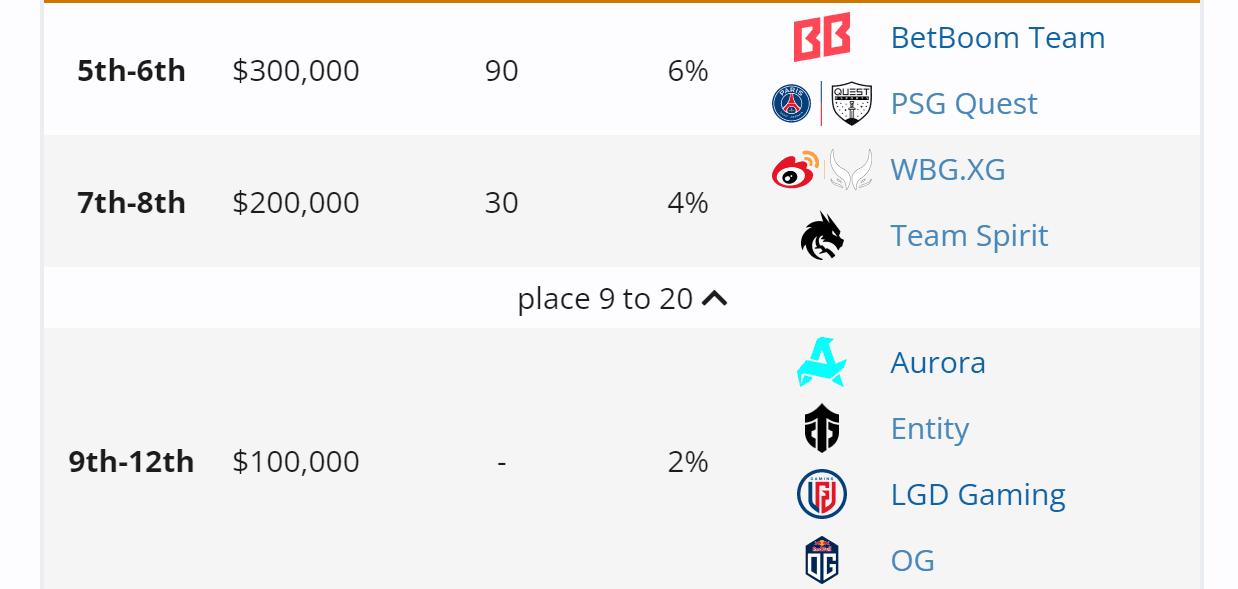
Task: Click the Entity team logo icon
Action: [821, 428]
